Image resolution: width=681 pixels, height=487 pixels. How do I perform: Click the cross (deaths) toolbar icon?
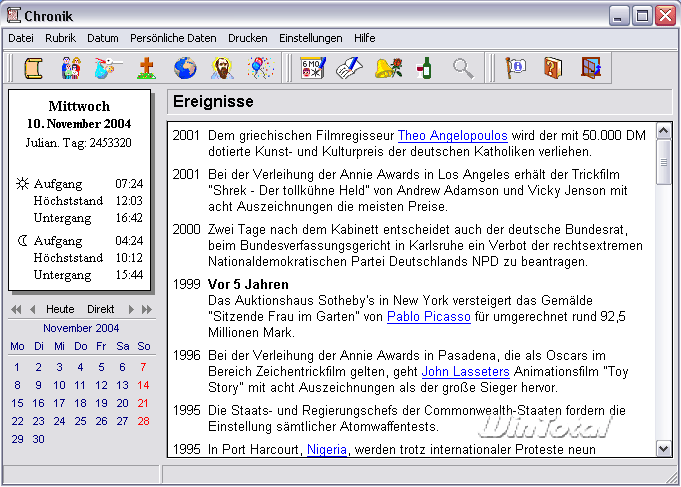tap(147, 68)
